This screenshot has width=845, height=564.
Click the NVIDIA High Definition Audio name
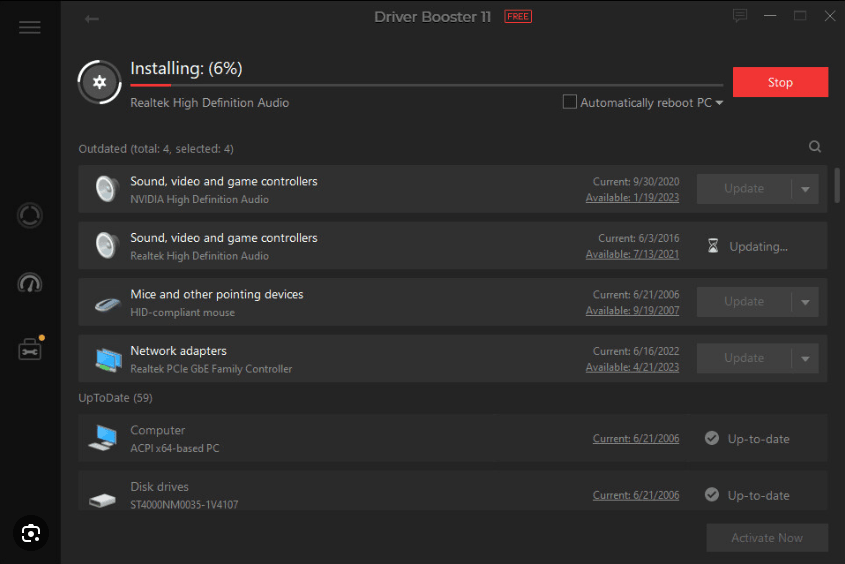(199, 199)
